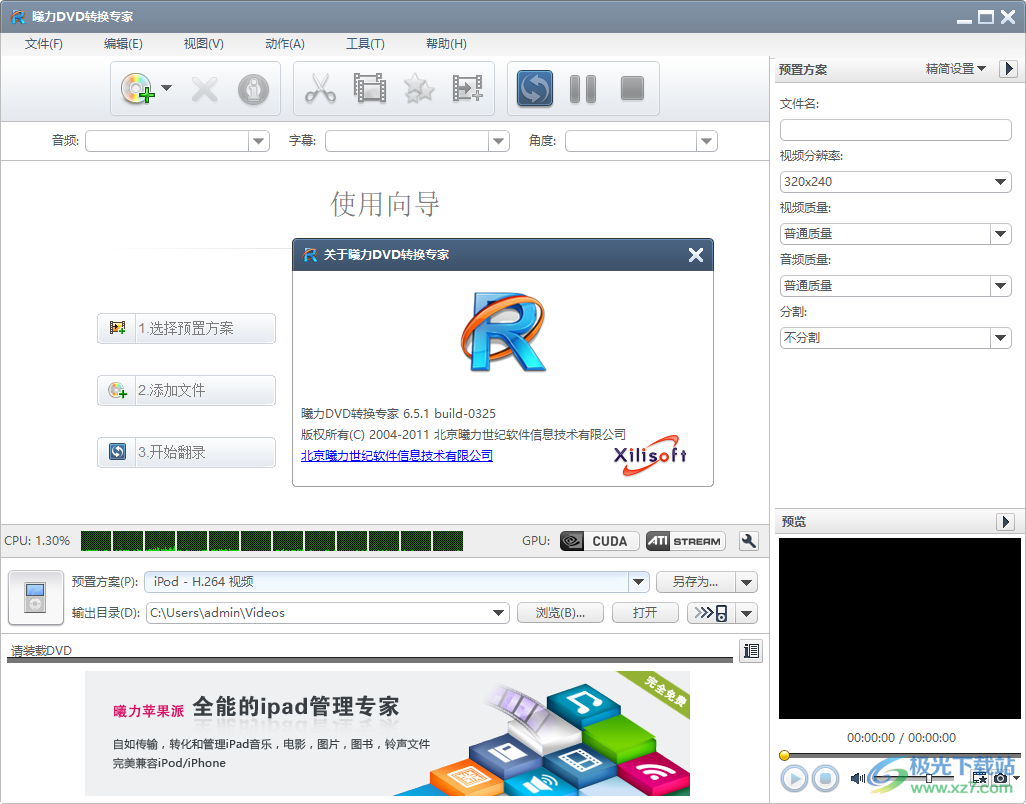Close the 关于曦力DVD转换专家 dialog
Viewport: 1026px width, 804px height.
[x=696, y=255]
